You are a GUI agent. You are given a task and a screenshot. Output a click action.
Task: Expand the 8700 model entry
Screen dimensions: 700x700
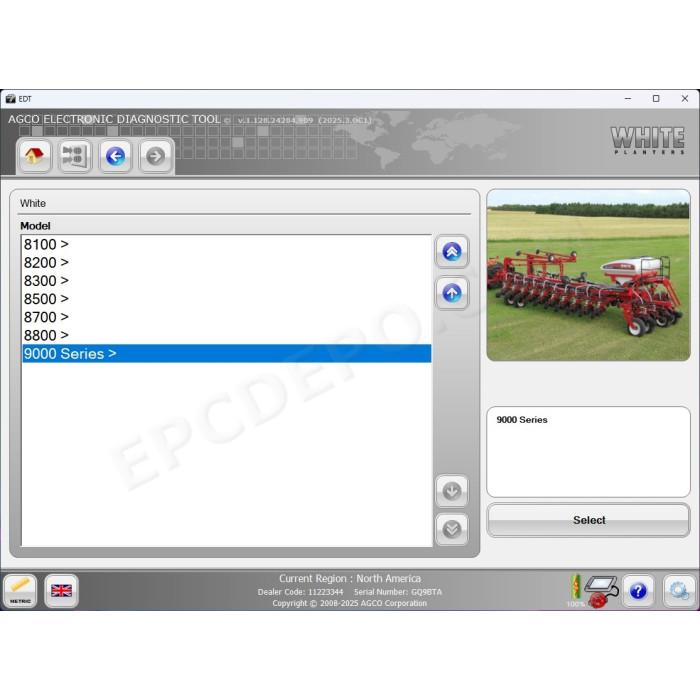click(227, 317)
